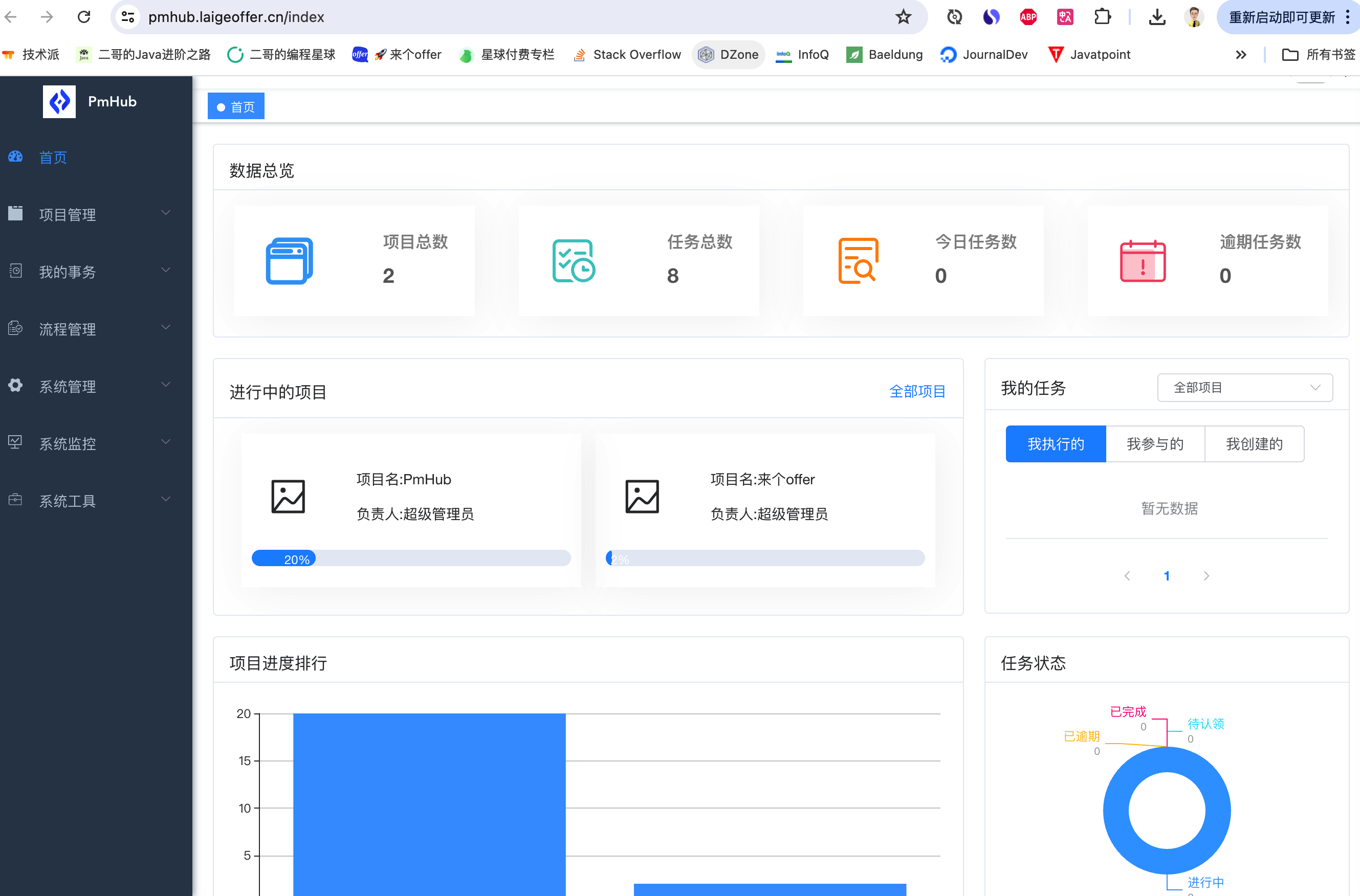Select the 我执行的 tab
The width and height of the screenshot is (1360, 896).
1055,444
